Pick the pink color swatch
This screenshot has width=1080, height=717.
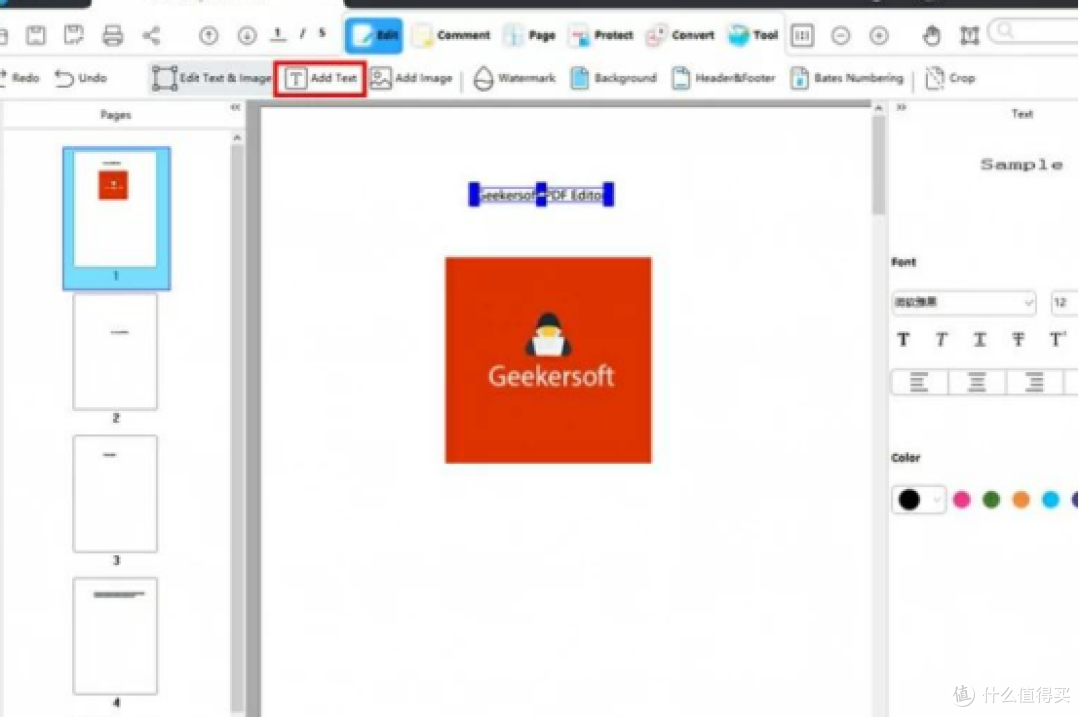962,499
